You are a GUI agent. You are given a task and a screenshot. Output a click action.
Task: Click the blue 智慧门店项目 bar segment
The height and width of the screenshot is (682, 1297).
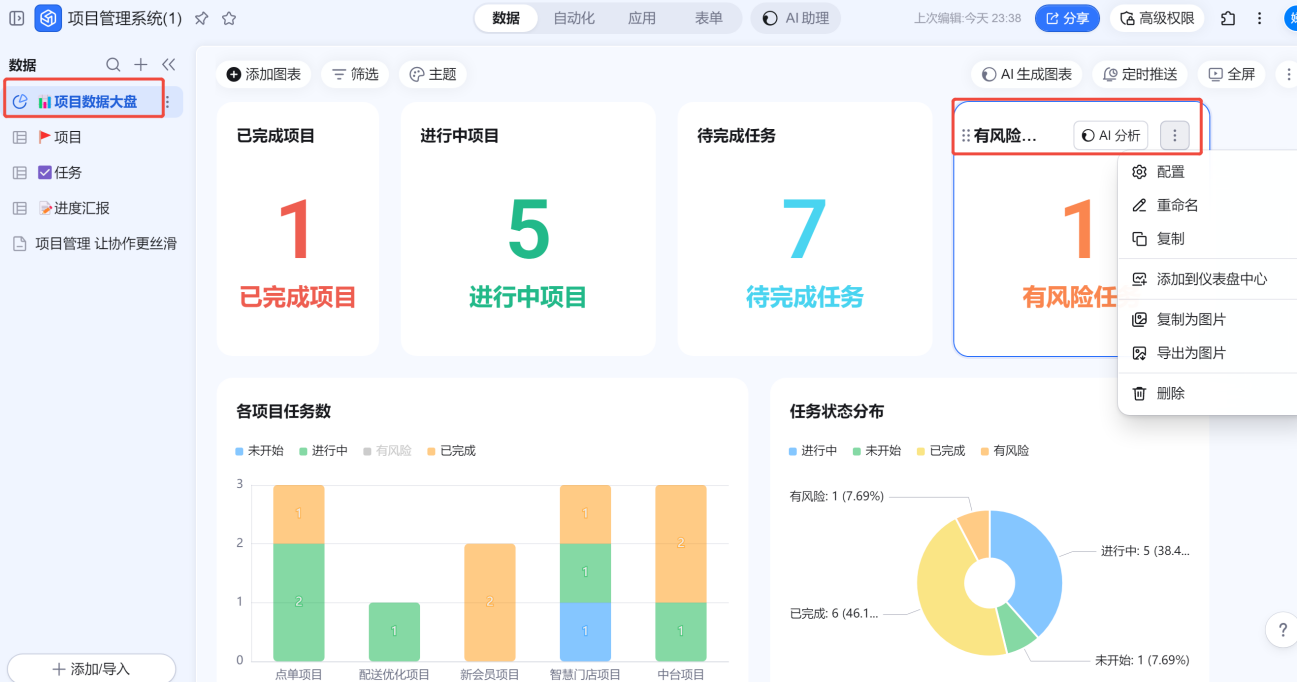[x=585, y=631]
